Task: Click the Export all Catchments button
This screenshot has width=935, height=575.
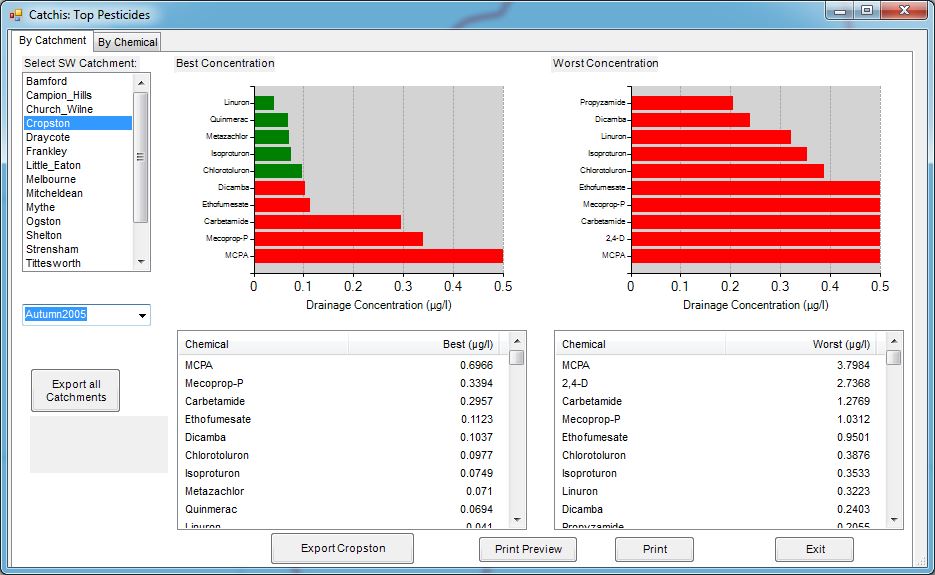Action: 76,391
